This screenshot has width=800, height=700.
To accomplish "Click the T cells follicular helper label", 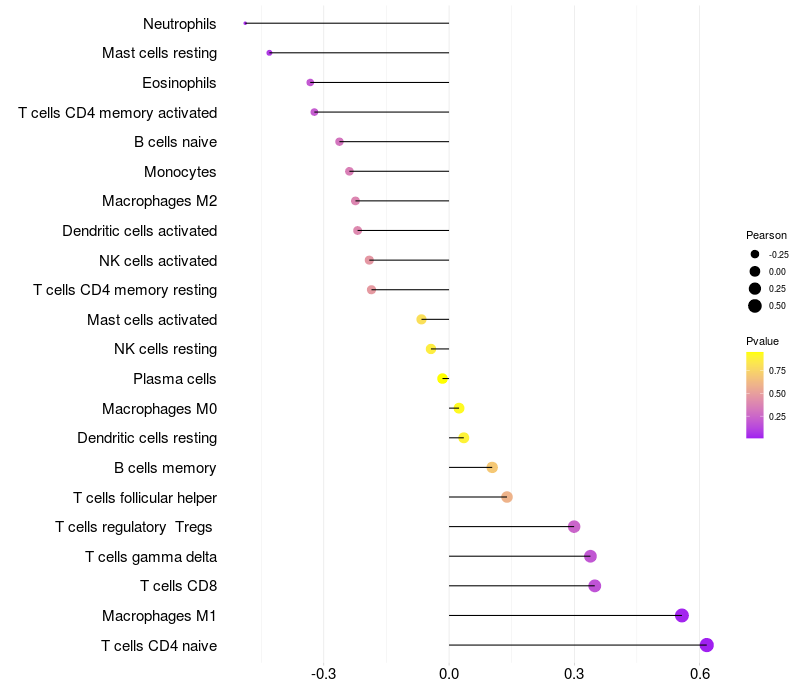I will click(x=145, y=497).
